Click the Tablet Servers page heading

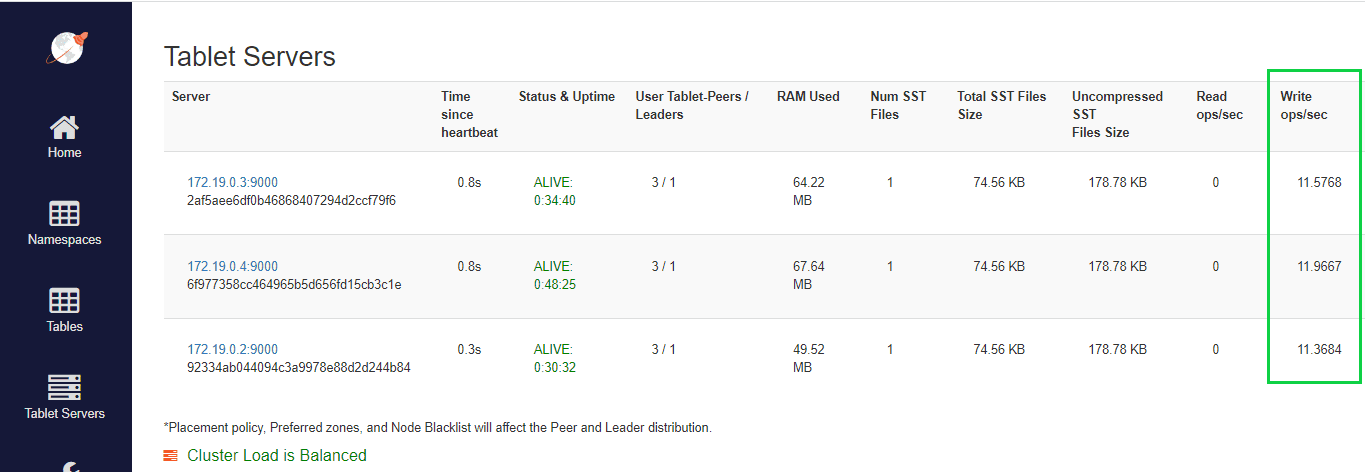coord(250,57)
